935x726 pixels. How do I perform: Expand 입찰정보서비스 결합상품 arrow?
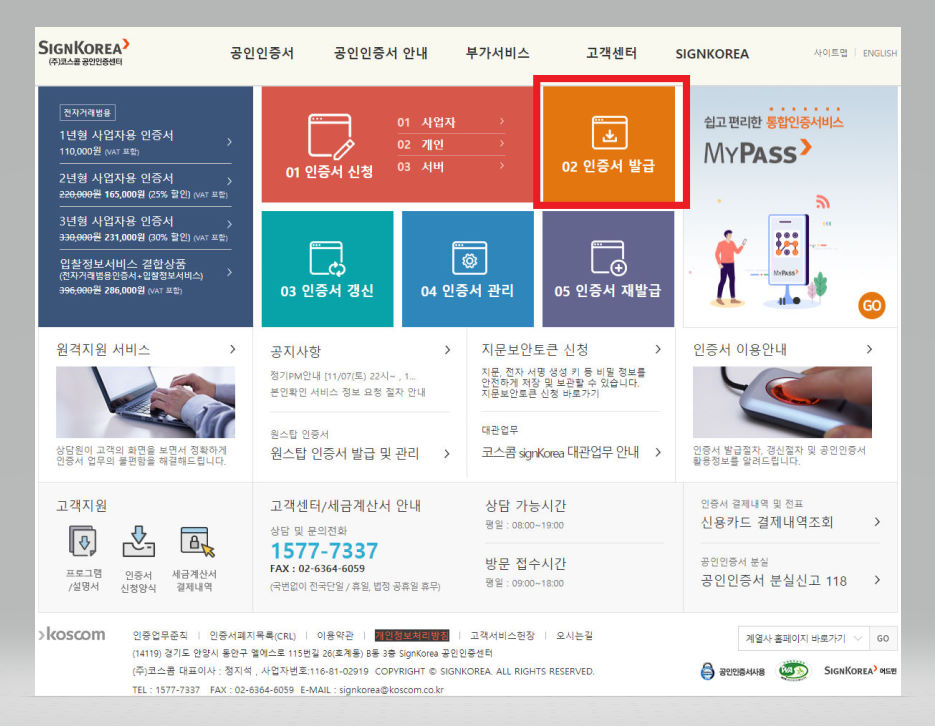[x=230, y=272]
